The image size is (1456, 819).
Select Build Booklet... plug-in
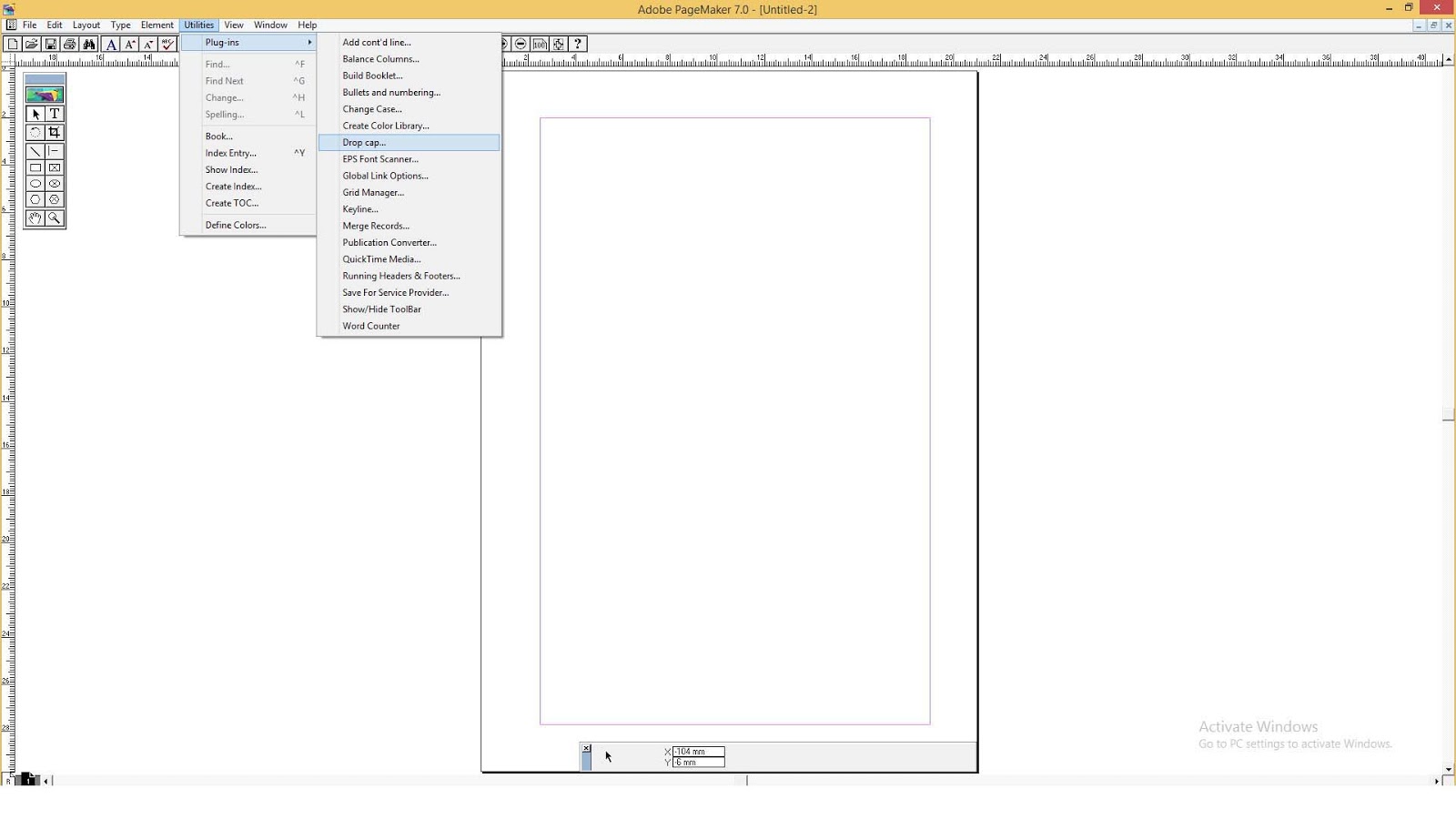pos(409,76)
